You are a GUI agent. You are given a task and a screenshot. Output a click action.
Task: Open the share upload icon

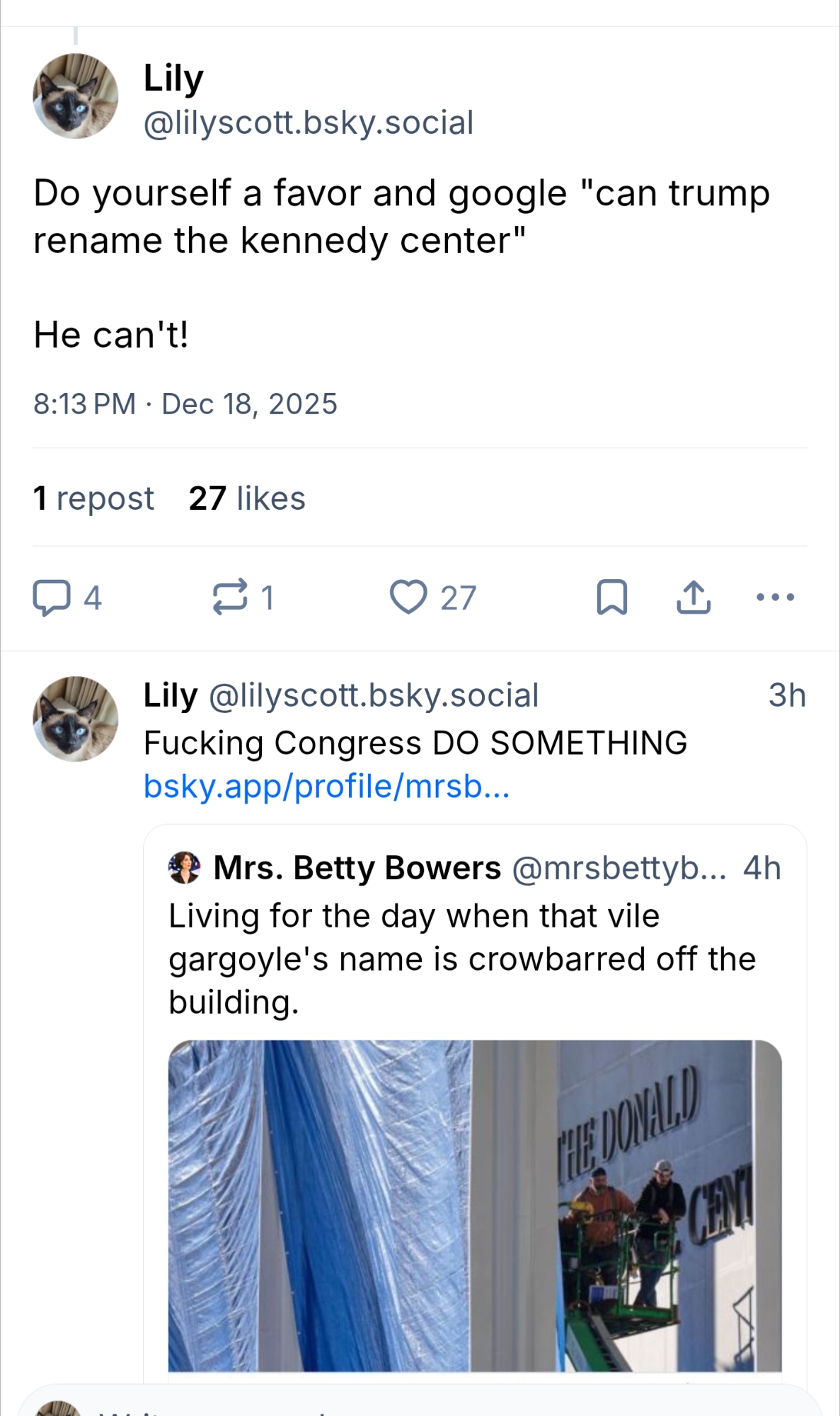(694, 597)
